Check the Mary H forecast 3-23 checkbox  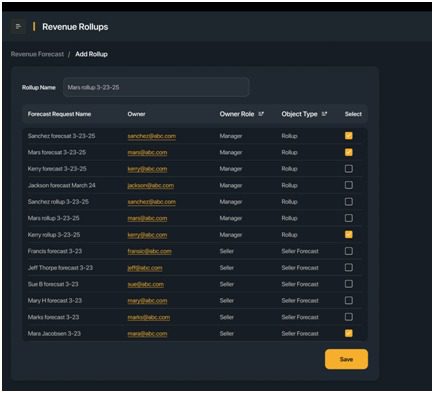[349, 300]
